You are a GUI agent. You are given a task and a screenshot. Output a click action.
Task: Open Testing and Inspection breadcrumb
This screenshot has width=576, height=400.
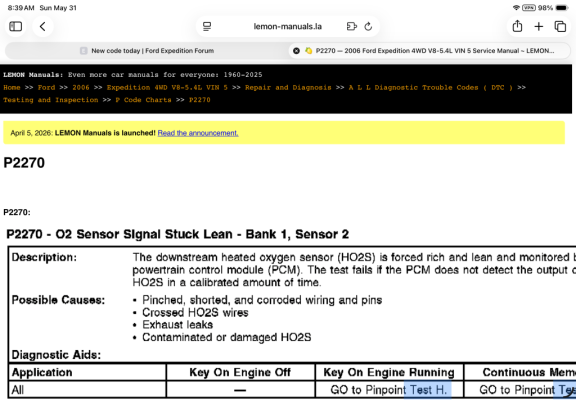coord(51,100)
